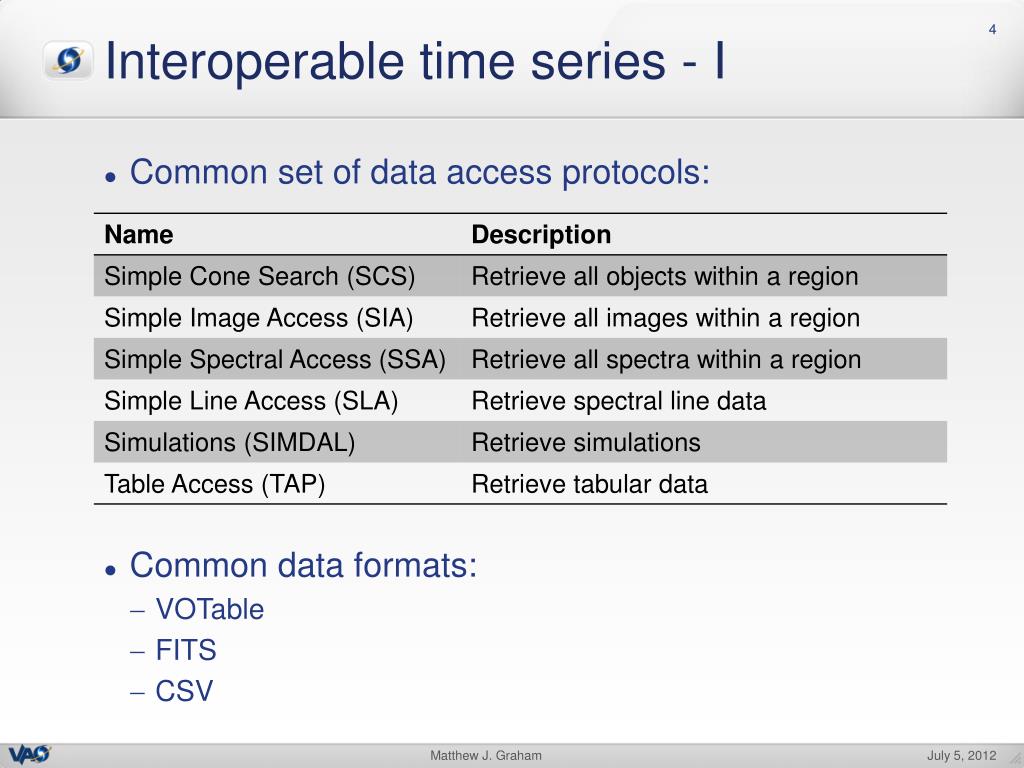This screenshot has width=1024, height=768.
Task: Click the VAO logo in the footer
Action: click(29, 754)
